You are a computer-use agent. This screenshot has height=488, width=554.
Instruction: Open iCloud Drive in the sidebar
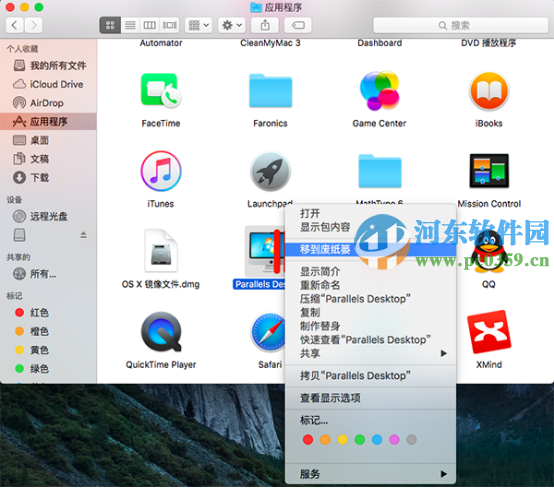coord(48,84)
